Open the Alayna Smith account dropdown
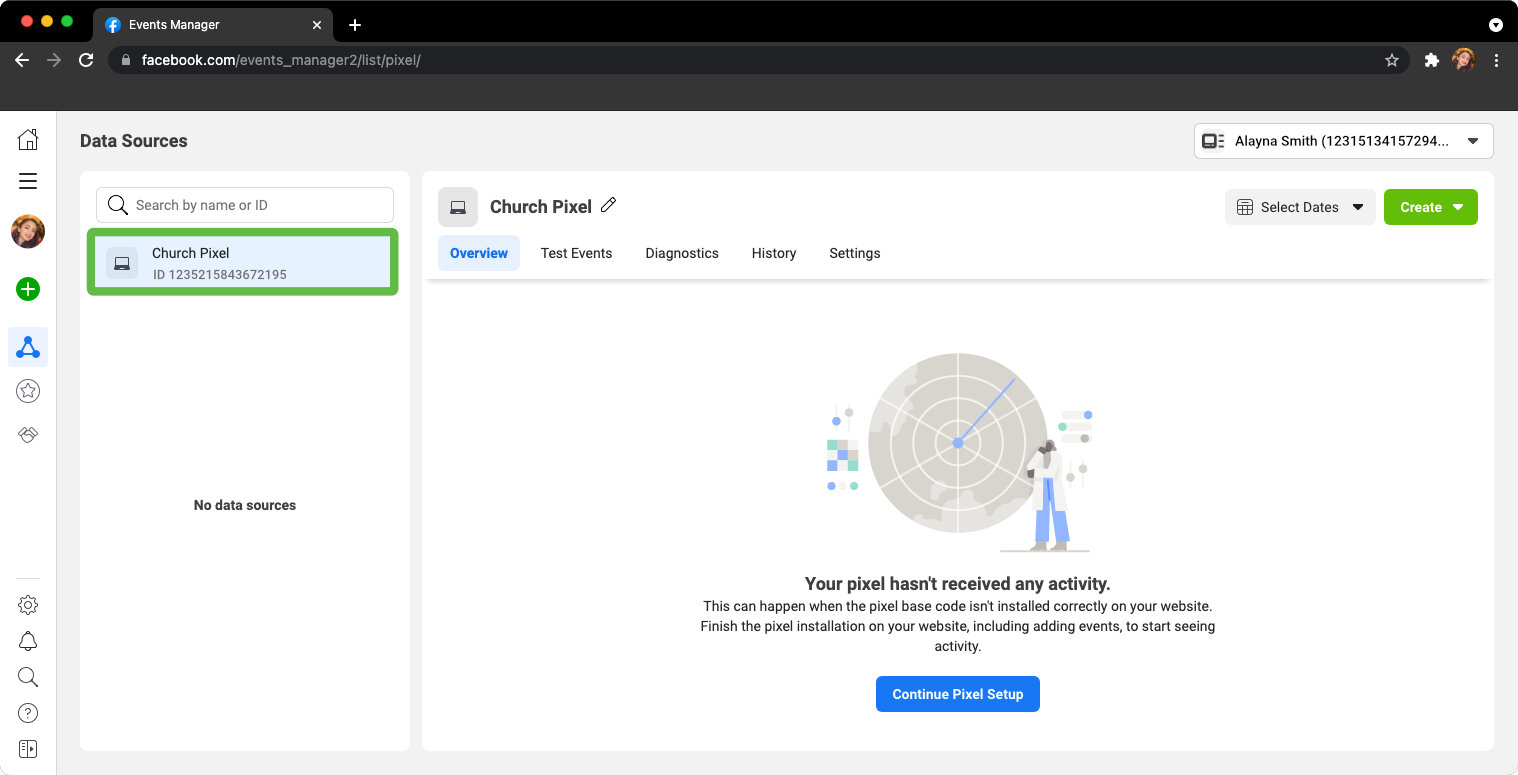The height and width of the screenshot is (775, 1518). pyautogui.click(x=1343, y=141)
